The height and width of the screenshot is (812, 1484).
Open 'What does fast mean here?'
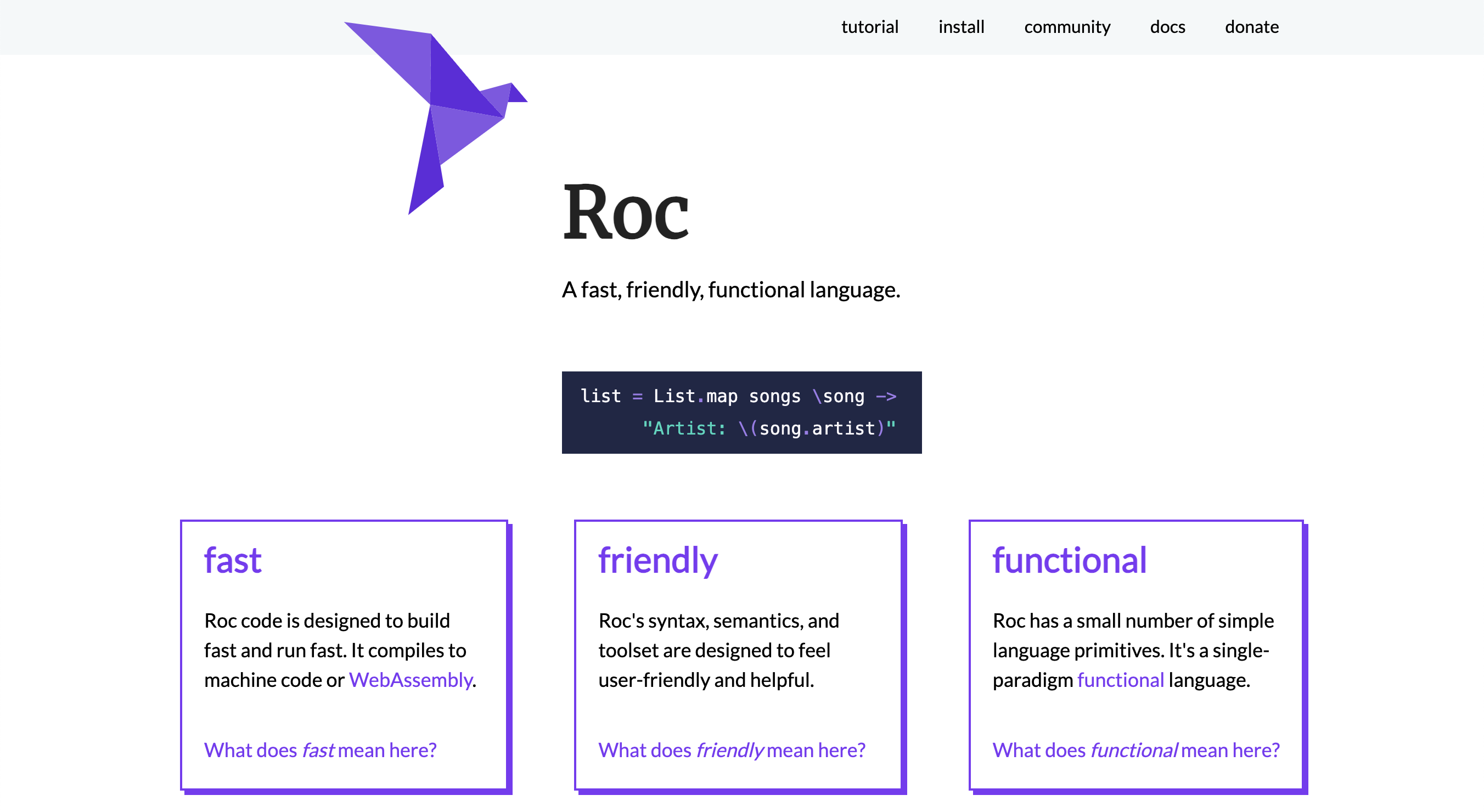[x=321, y=750]
